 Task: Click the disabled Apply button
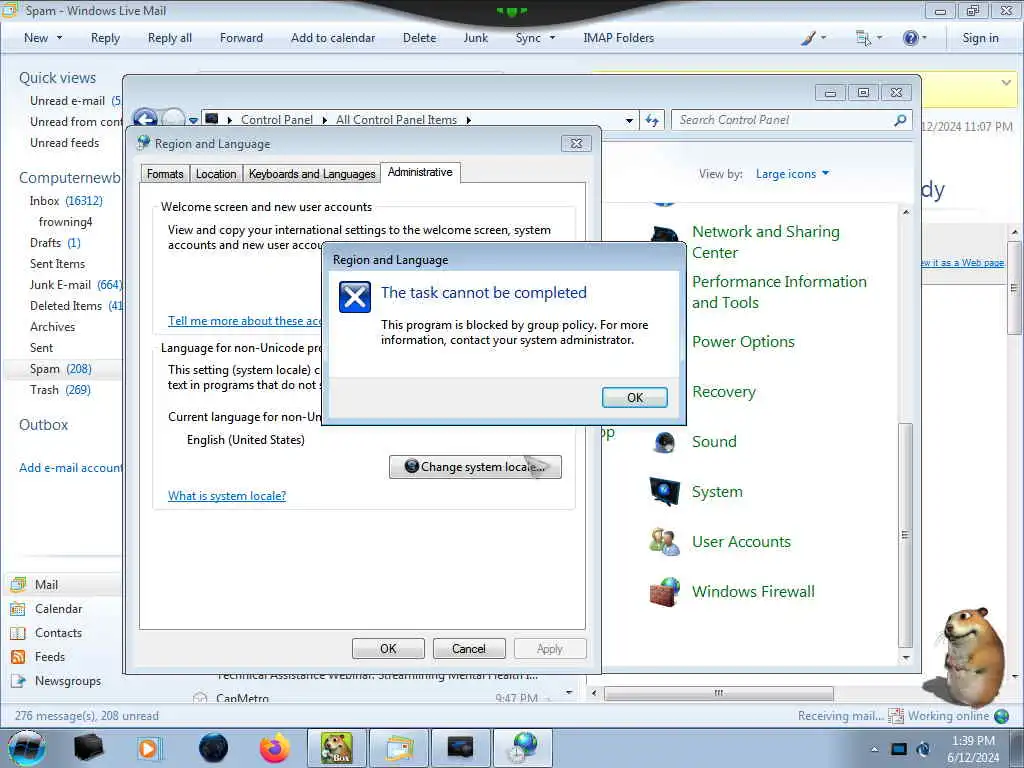pyautogui.click(x=549, y=648)
